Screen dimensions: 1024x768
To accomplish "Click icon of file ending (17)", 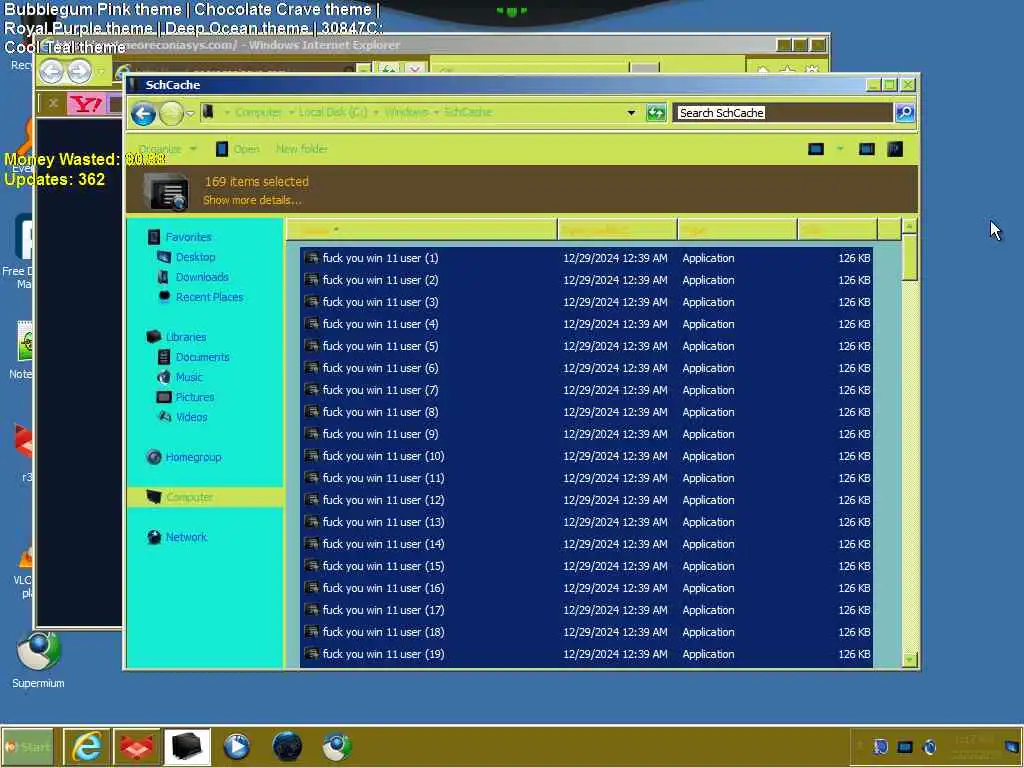I will coord(312,610).
